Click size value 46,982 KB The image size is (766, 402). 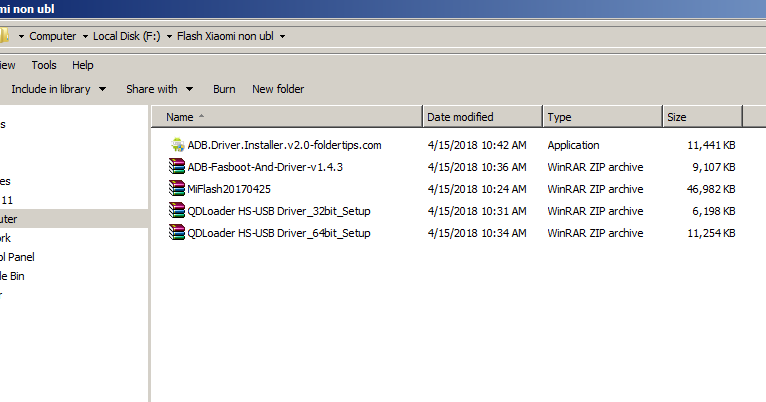[x=711, y=189]
